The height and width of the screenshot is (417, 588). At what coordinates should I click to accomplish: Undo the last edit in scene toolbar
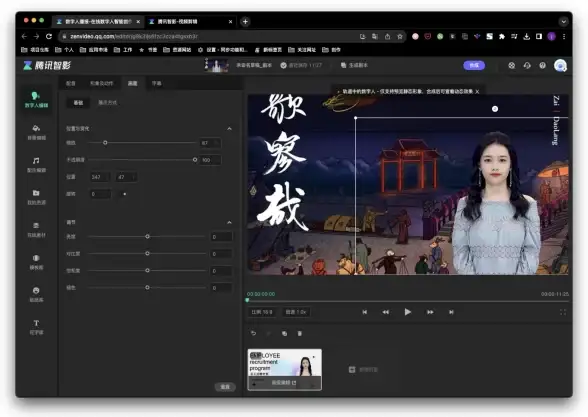254,333
